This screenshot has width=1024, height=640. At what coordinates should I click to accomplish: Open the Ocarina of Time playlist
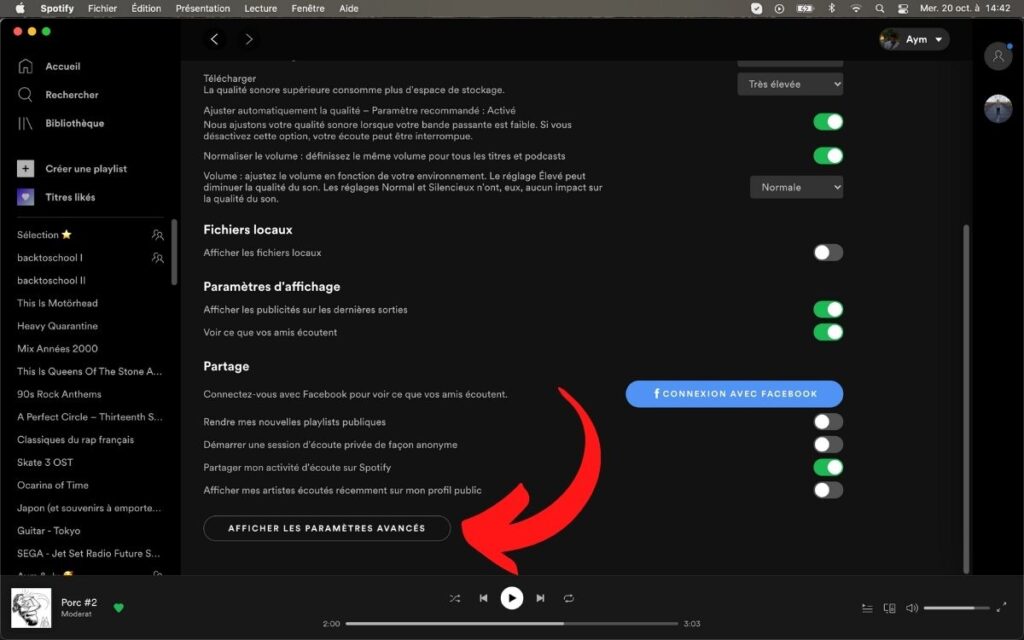pos(53,485)
